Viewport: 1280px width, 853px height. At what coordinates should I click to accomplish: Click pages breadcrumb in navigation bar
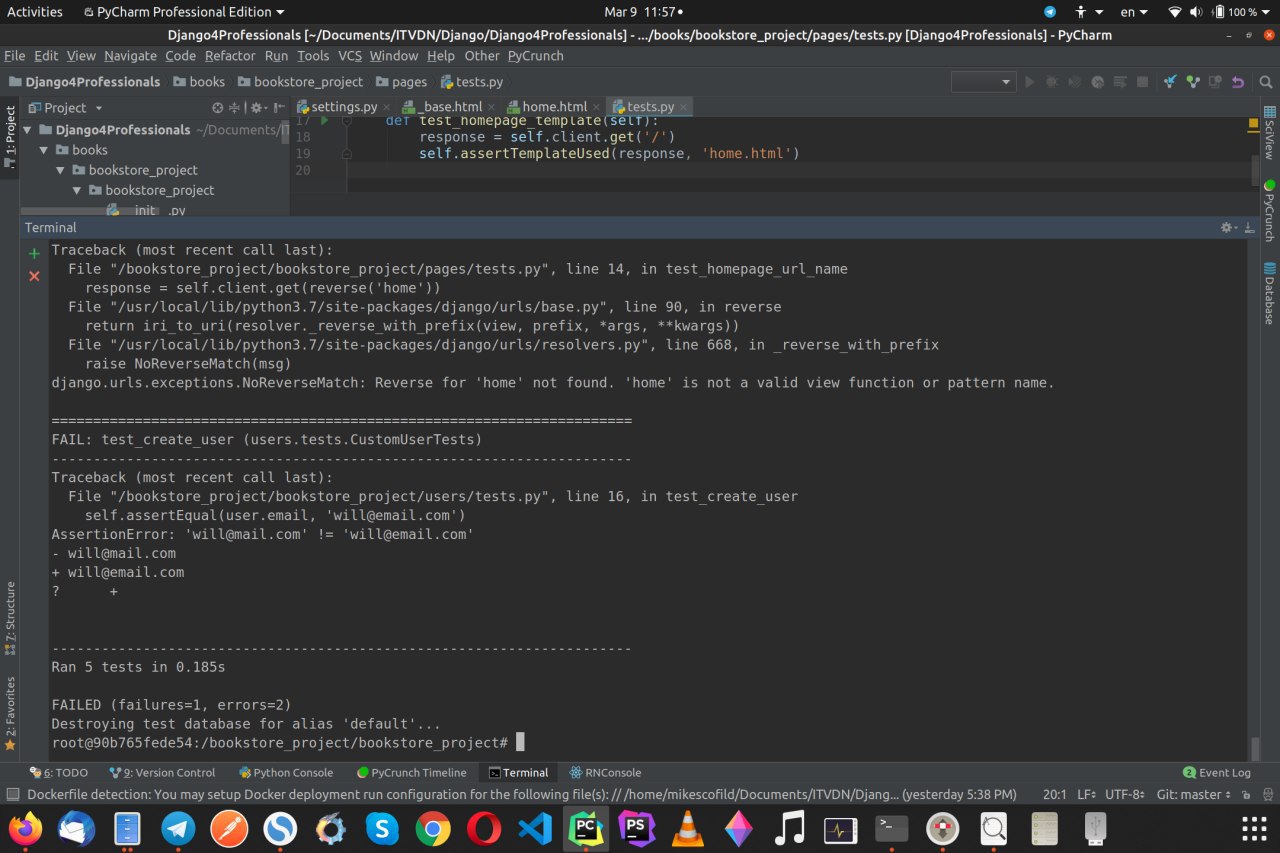point(400,82)
